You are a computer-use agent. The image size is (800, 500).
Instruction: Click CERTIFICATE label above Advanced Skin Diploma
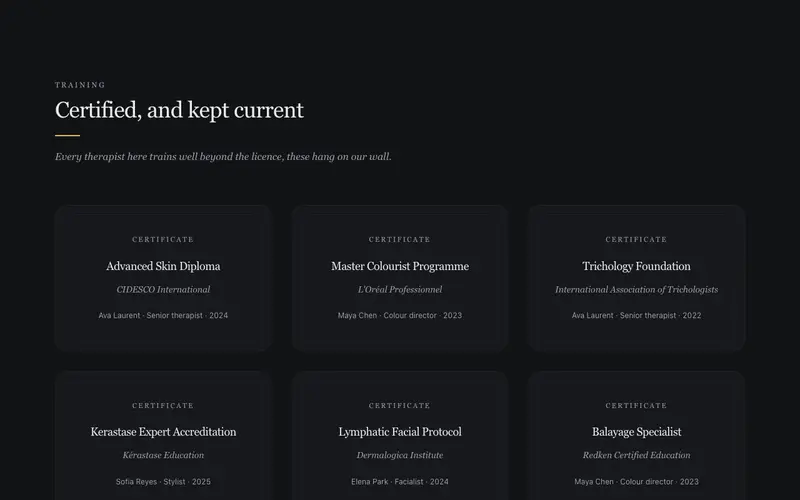coord(163,239)
